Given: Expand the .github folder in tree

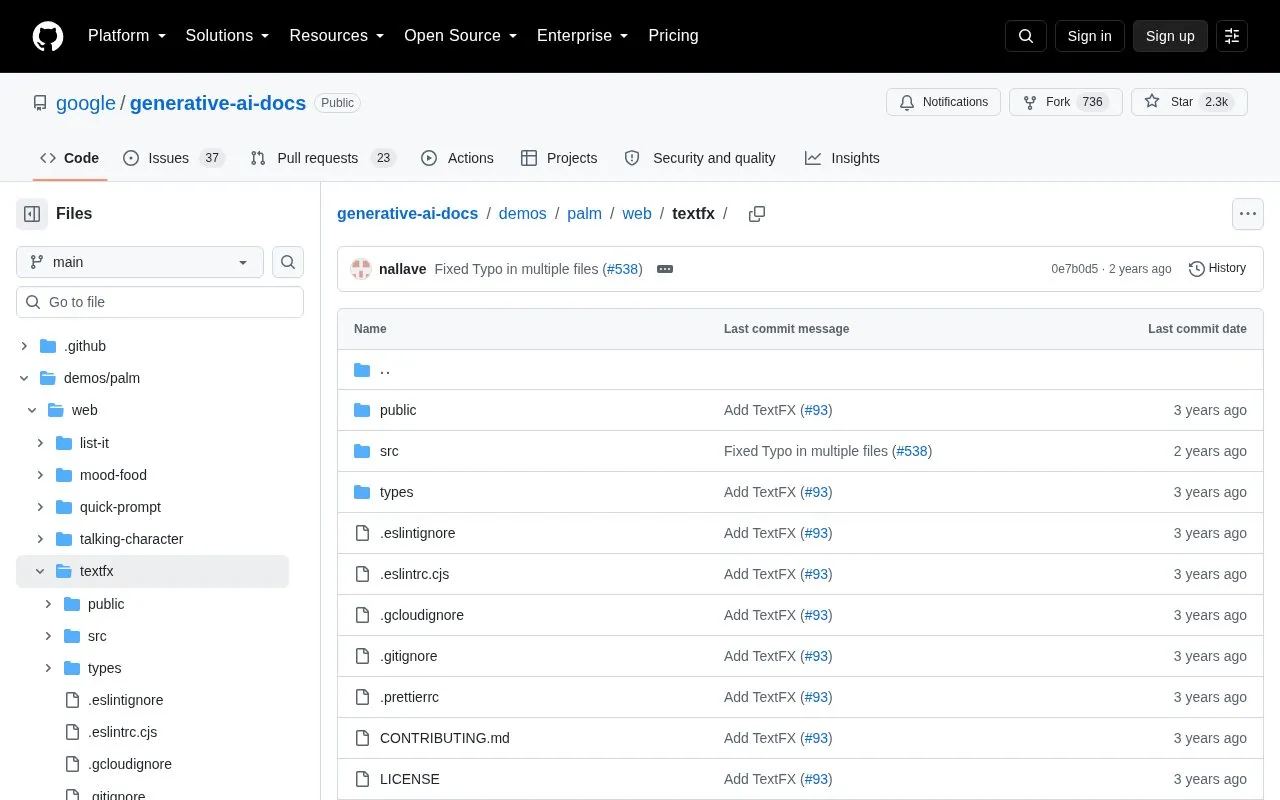Looking at the screenshot, I should [24, 346].
